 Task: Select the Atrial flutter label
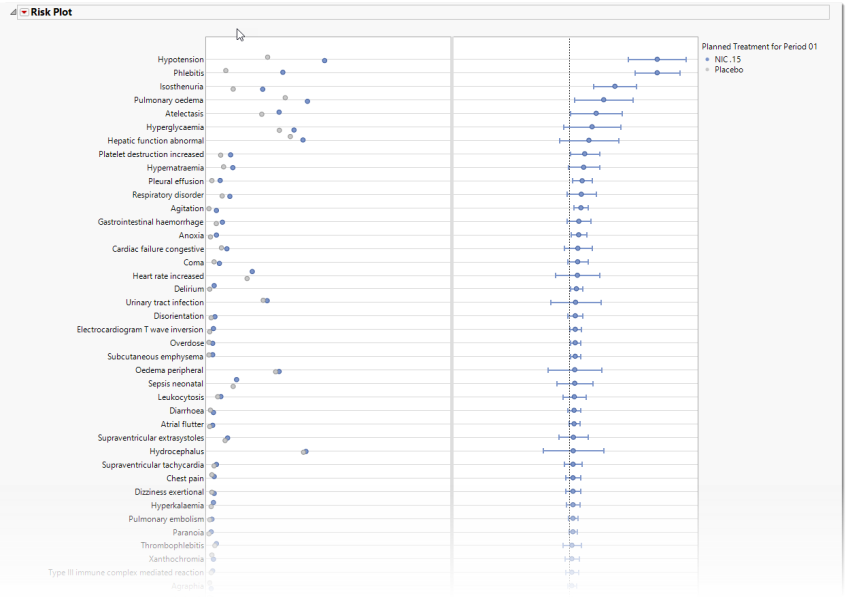tap(182, 424)
